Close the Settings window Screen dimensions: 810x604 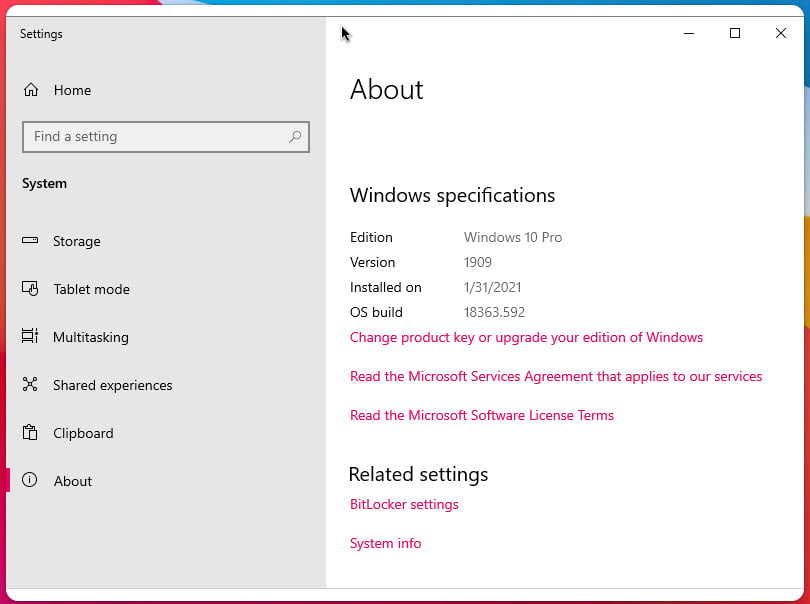click(x=781, y=34)
